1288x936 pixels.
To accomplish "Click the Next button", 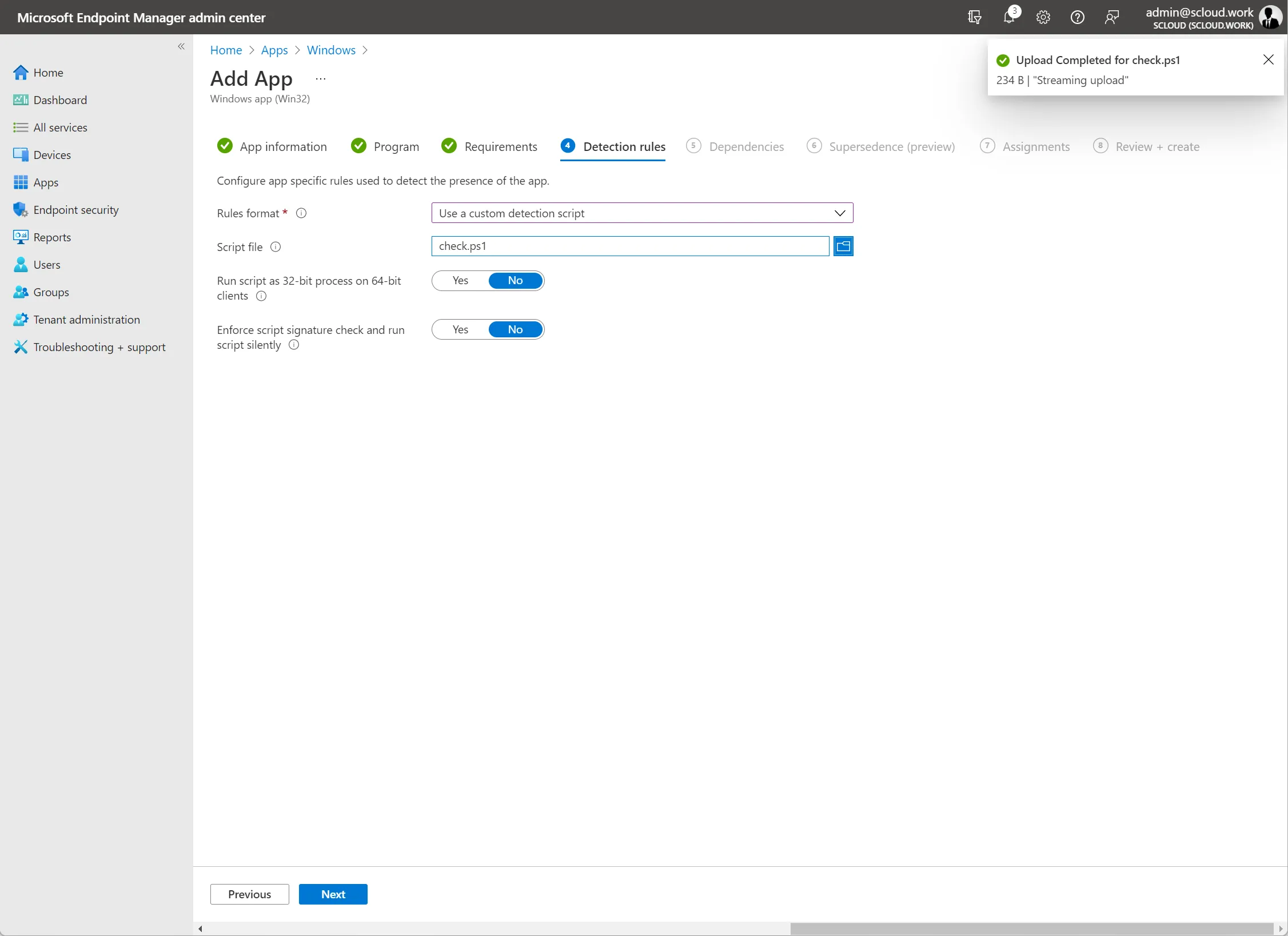I will coord(333,894).
